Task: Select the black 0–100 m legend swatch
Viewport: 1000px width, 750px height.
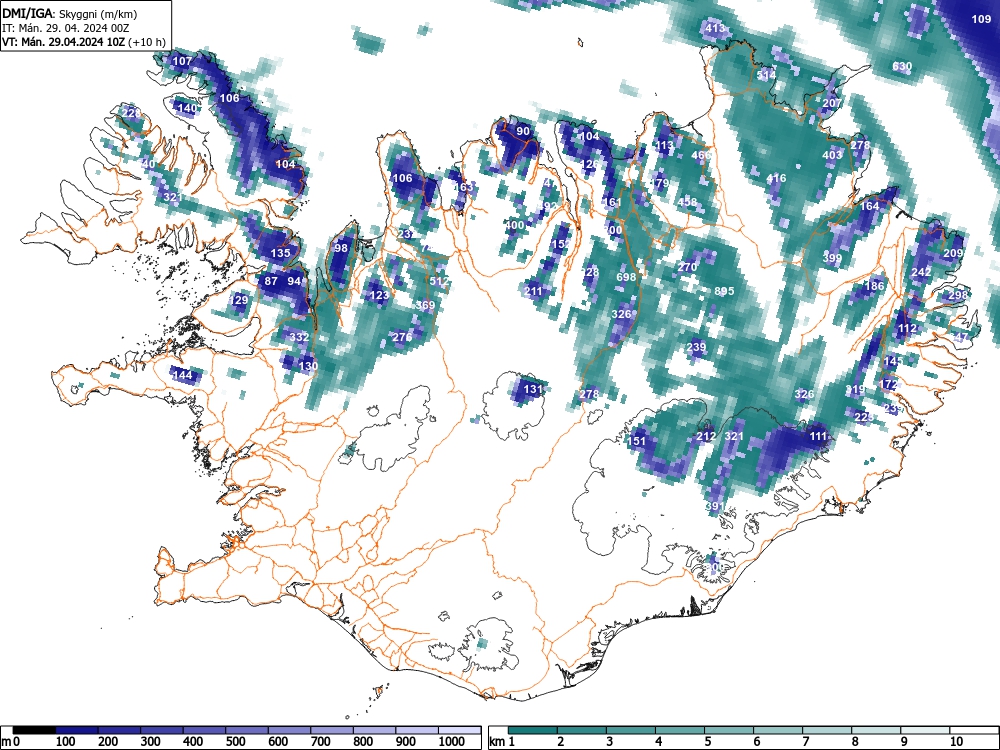Action: point(34,730)
